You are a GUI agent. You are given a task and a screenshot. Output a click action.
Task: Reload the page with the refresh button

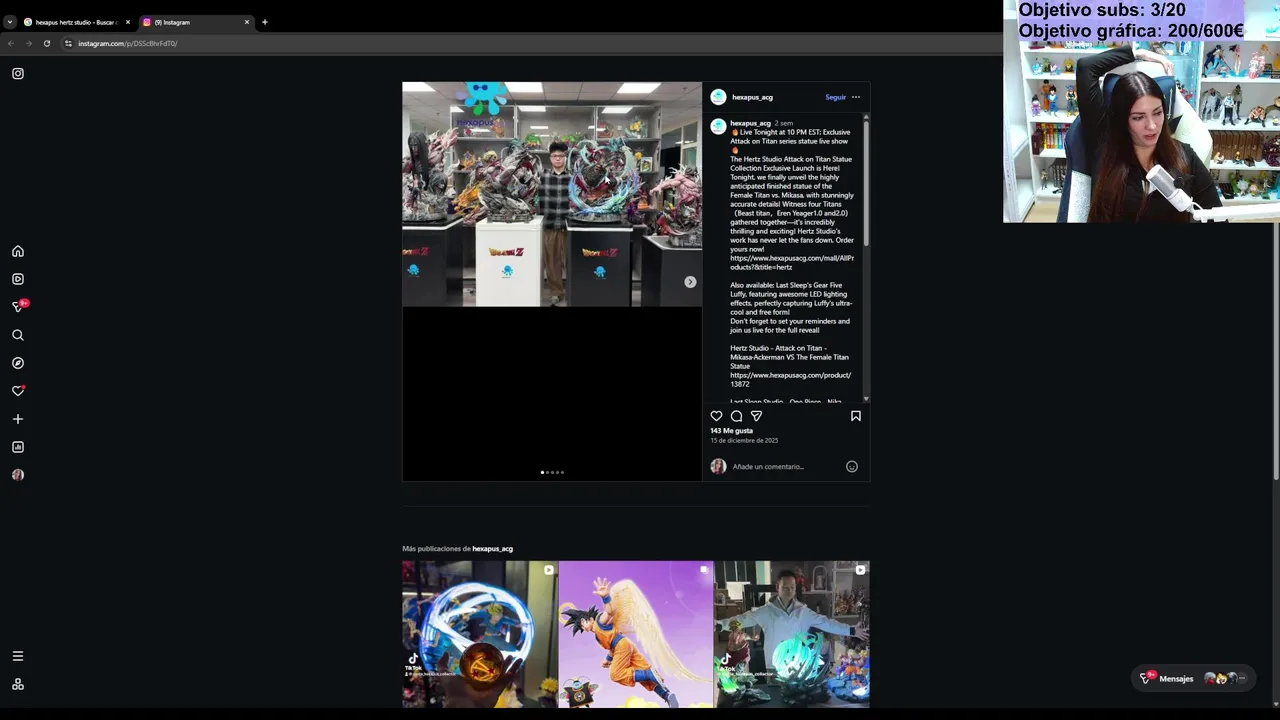(x=46, y=43)
